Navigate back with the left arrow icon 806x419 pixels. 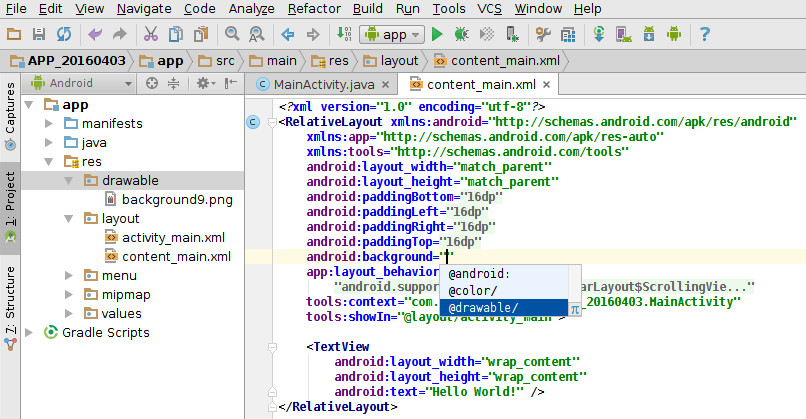[288, 34]
